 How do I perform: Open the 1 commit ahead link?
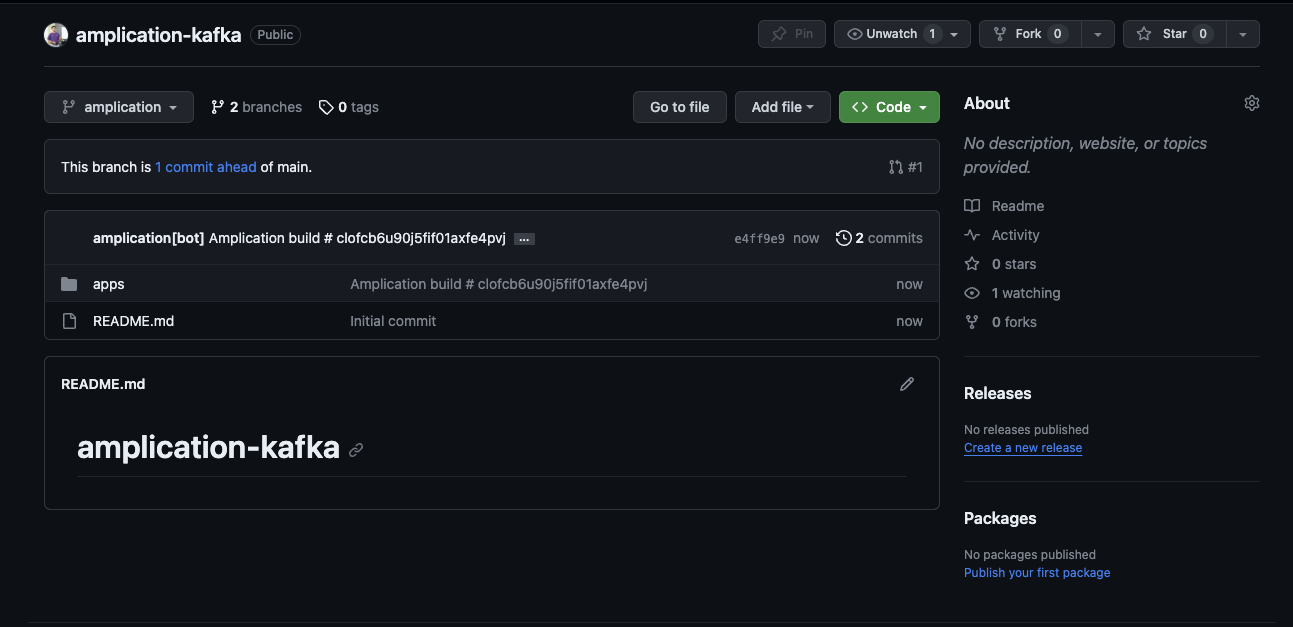(206, 167)
